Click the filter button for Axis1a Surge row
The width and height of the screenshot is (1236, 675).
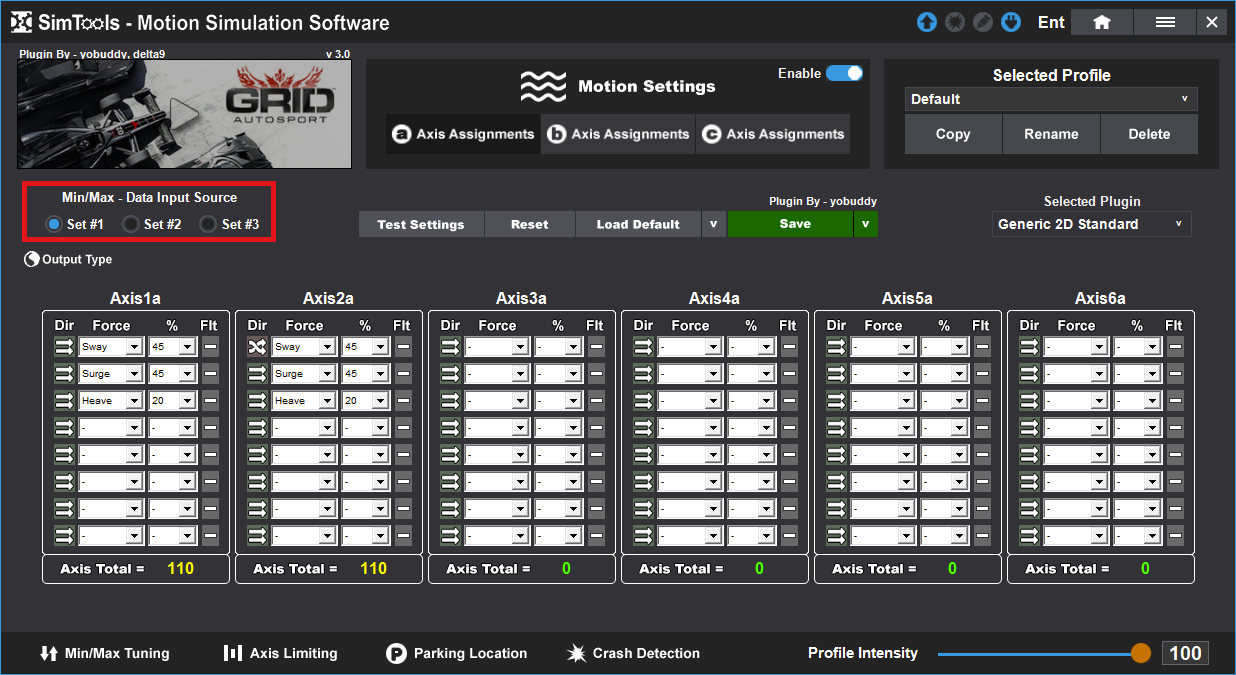(x=210, y=374)
